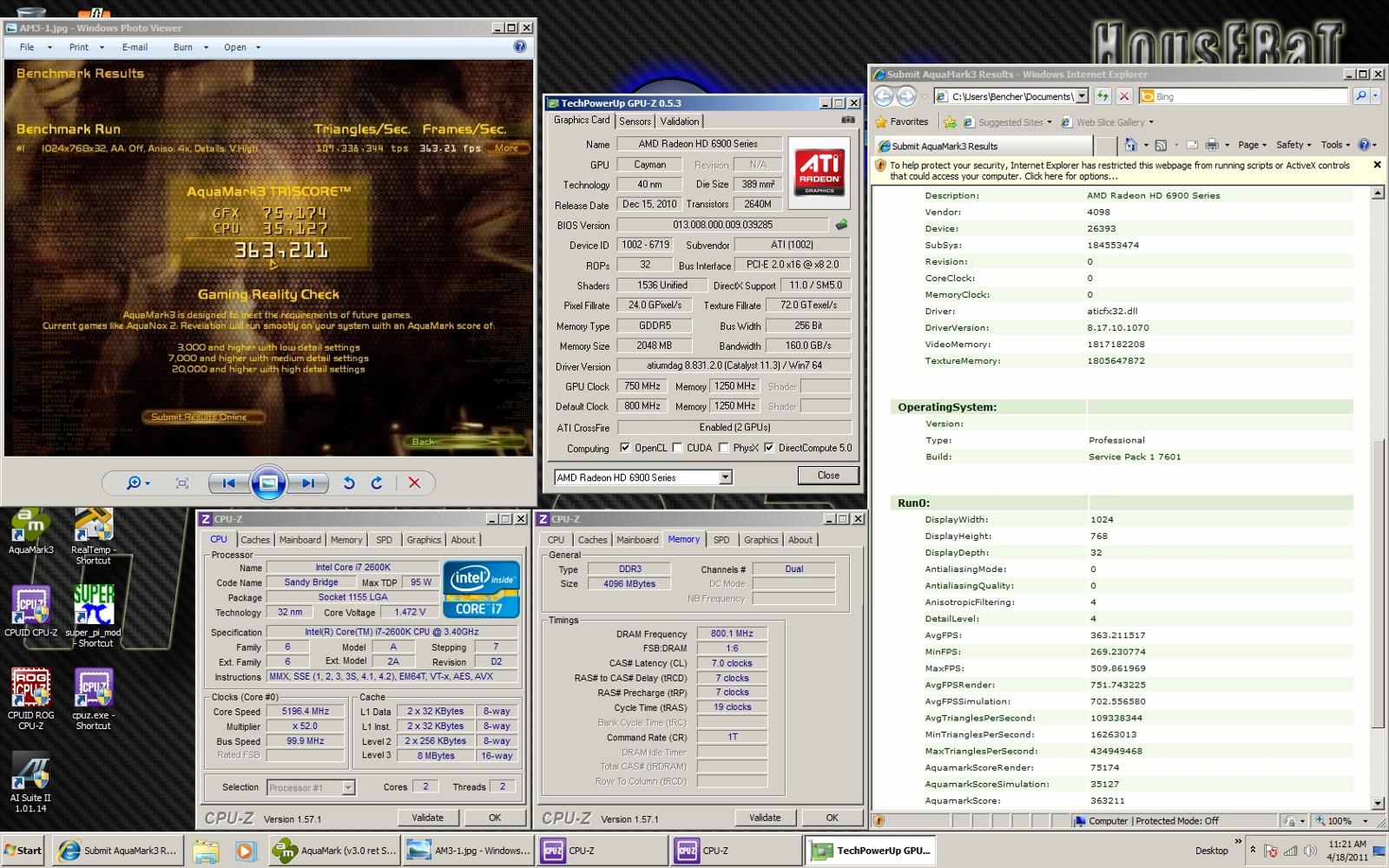Click the IE Home icon
1389x868 pixels.
point(1130,145)
